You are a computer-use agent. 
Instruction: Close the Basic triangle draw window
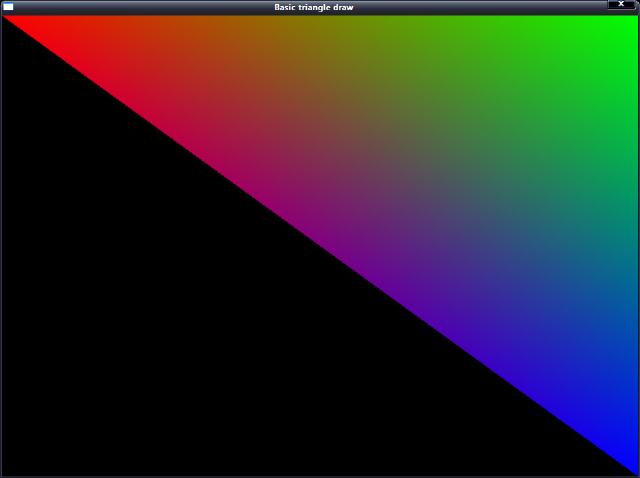tap(621, 5)
